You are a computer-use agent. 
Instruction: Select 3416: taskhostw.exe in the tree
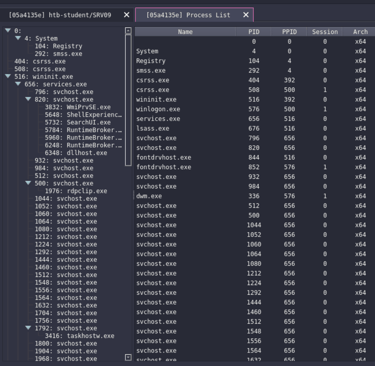coord(80,336)
